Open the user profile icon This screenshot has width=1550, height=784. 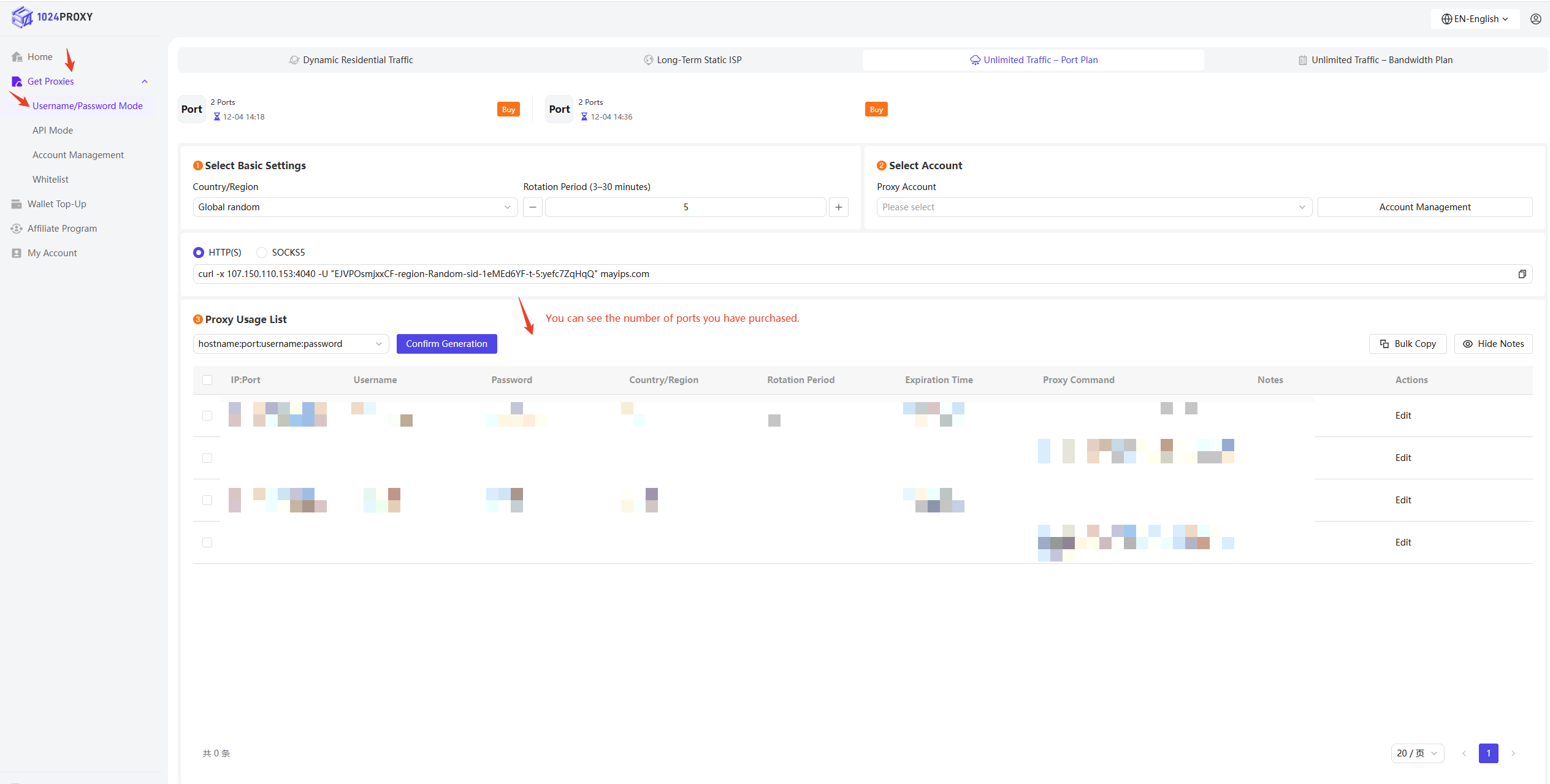(1535, 19)
